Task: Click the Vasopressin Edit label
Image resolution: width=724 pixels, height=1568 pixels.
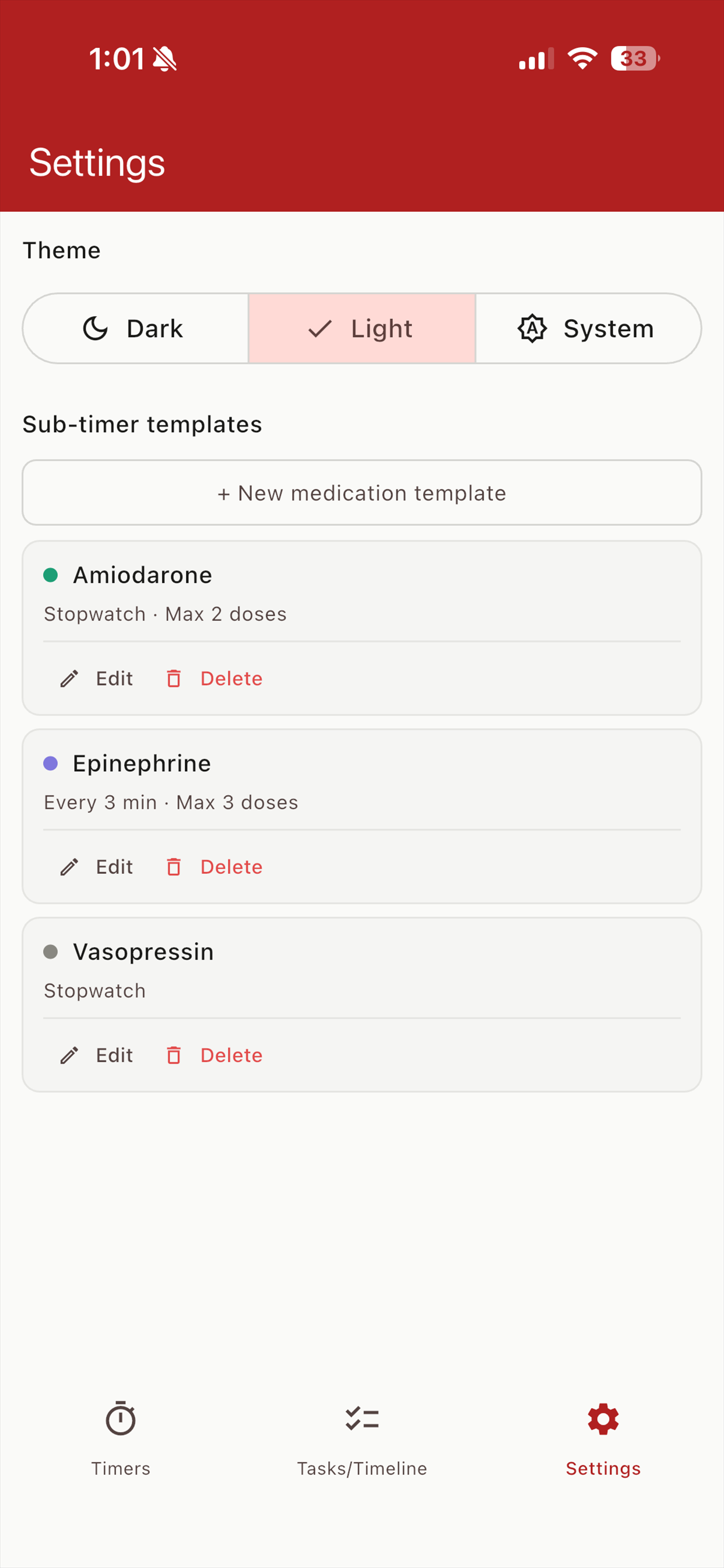Action: click(114, 1055)
